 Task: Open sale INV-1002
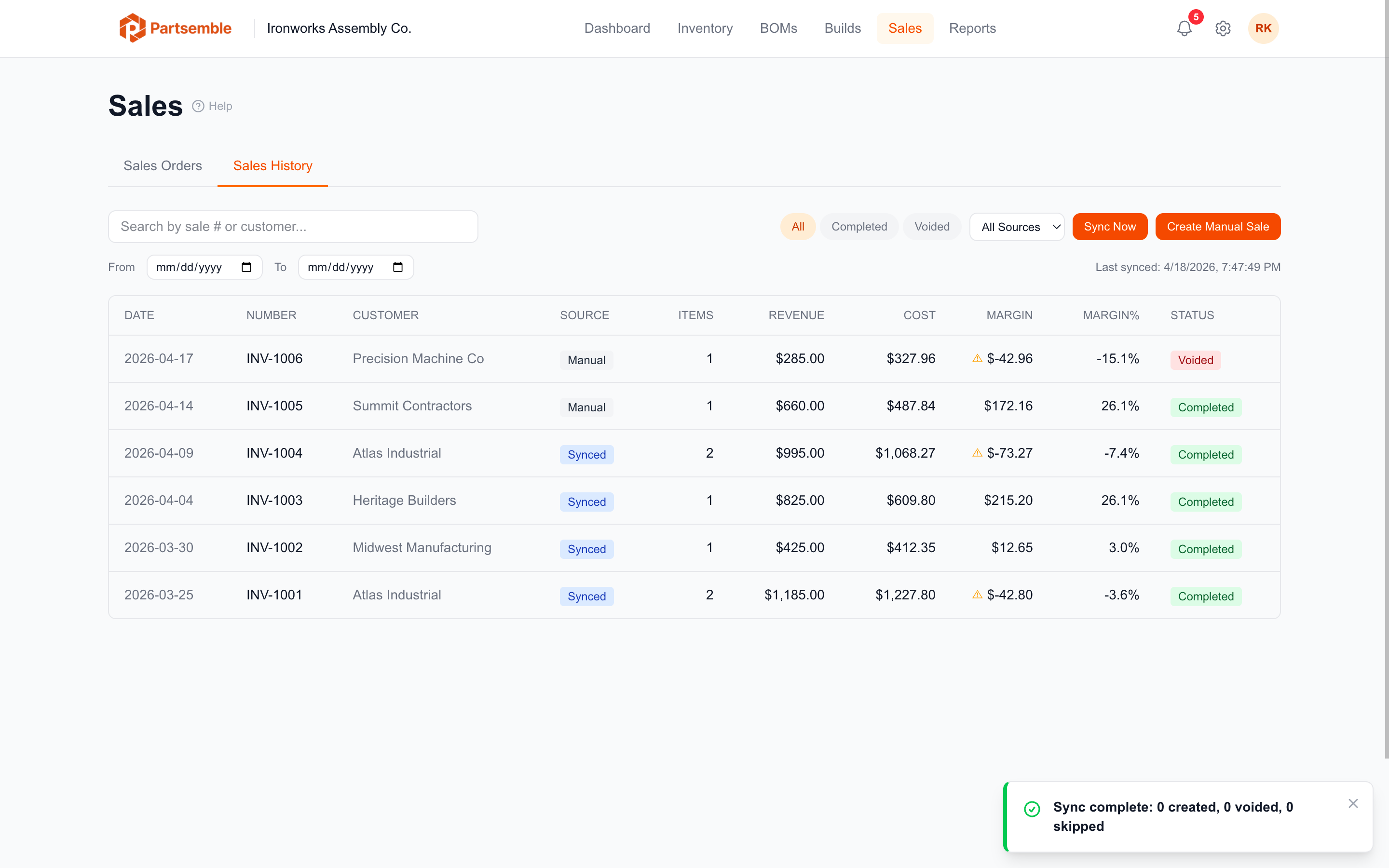tap(274, 548)
